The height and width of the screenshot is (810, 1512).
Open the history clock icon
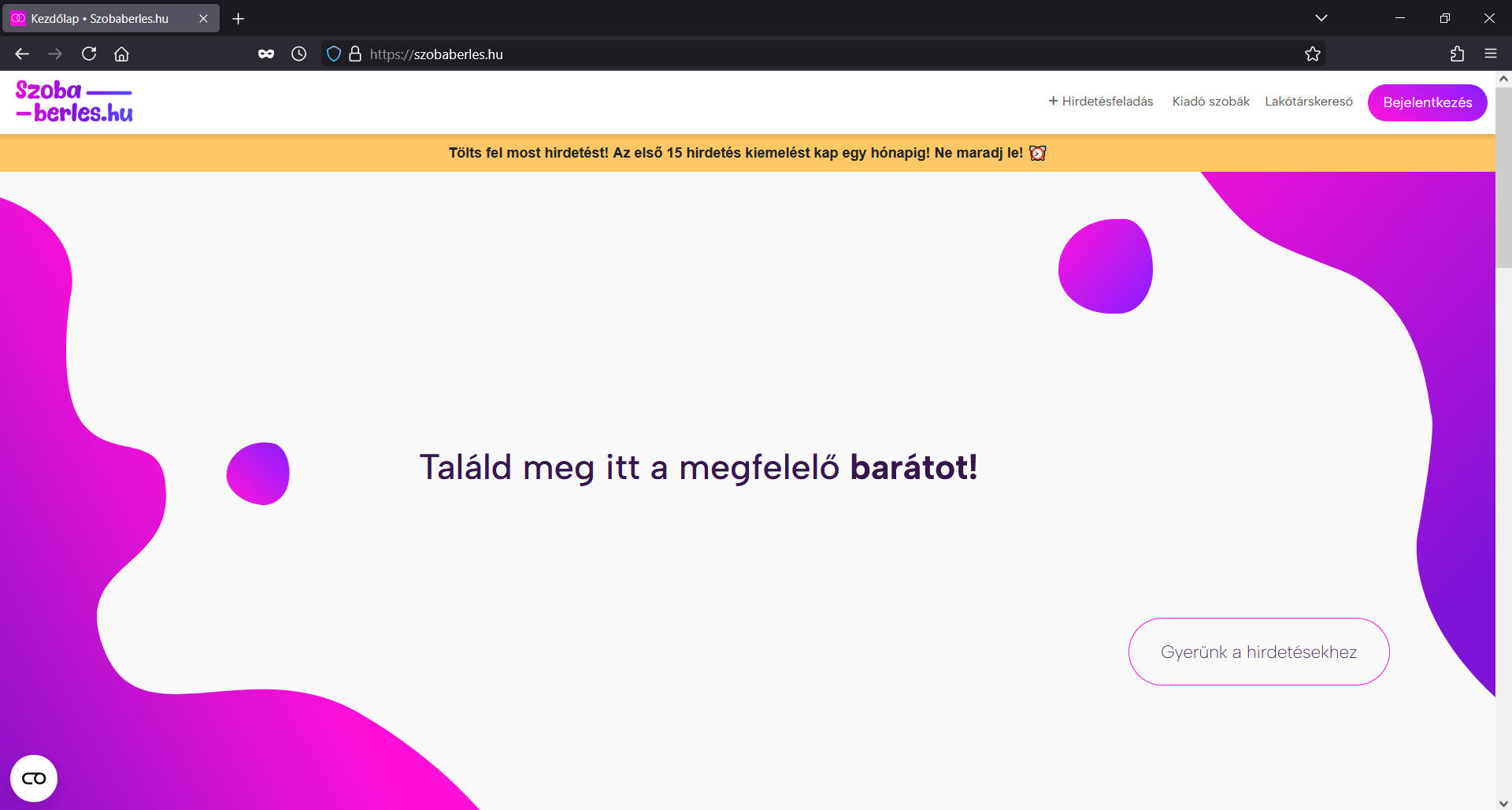tap(298, 54)
